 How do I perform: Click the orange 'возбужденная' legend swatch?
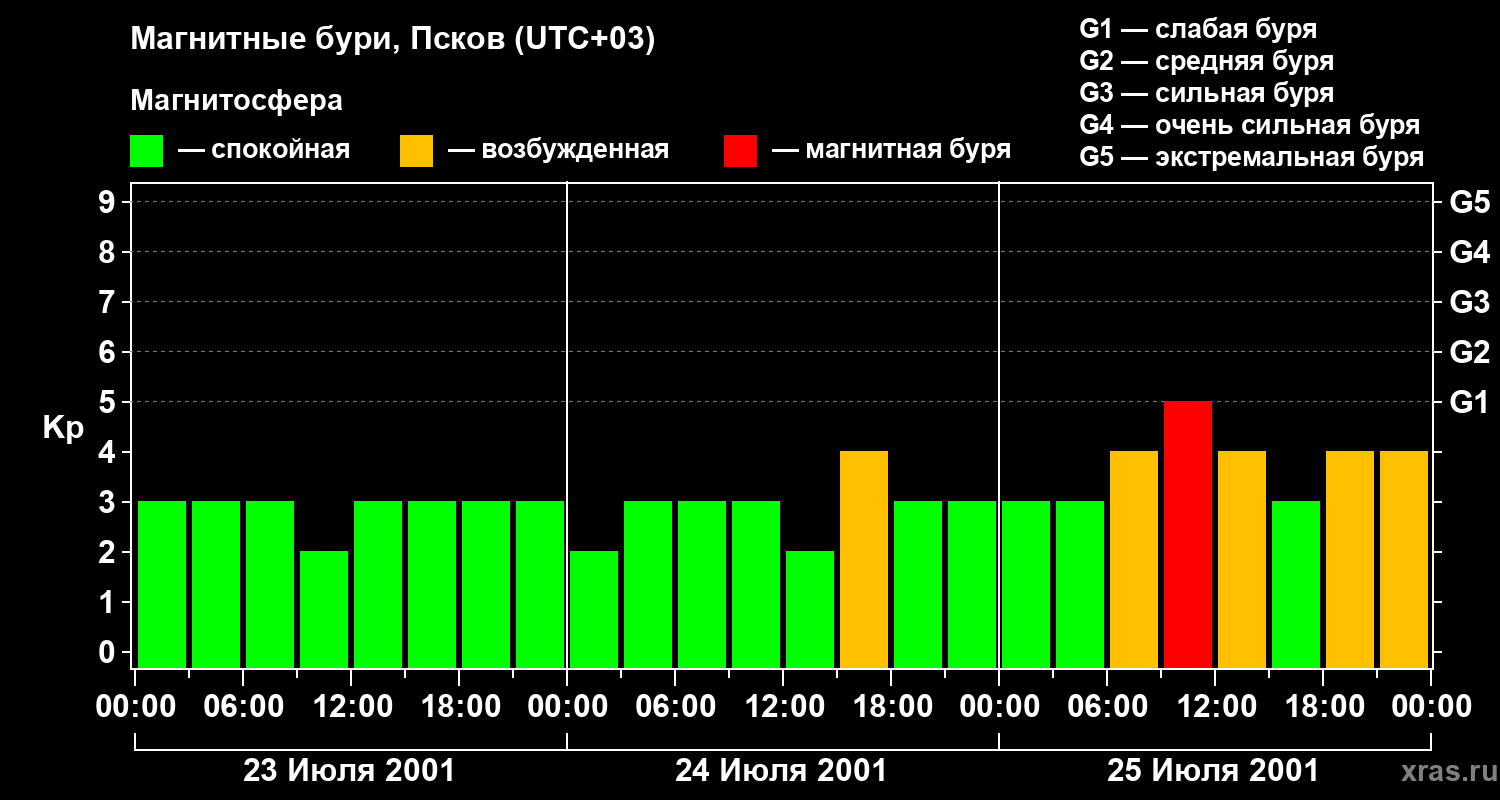pos(416,151)
